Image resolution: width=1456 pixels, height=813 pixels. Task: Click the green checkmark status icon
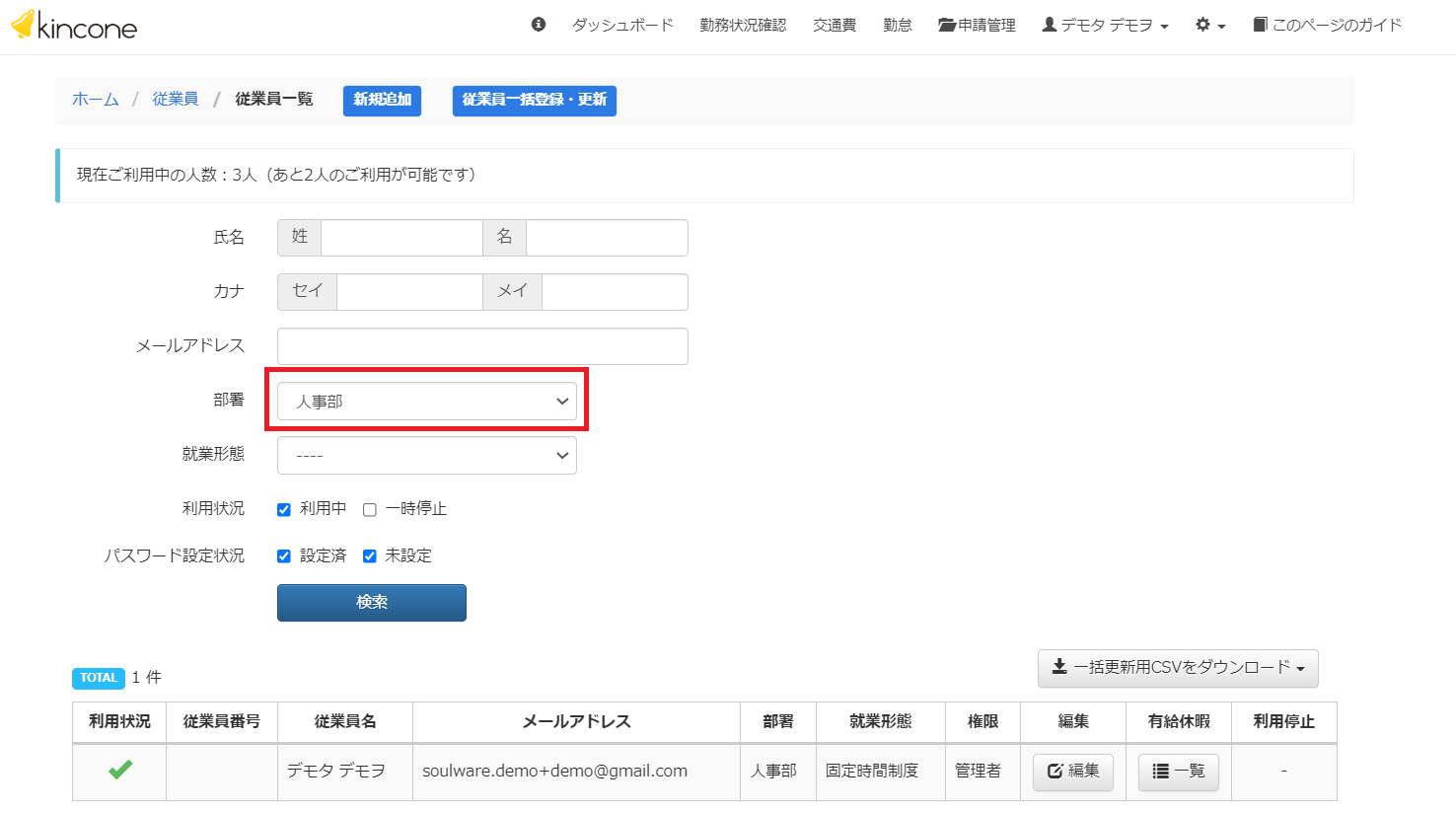(x=120, y=770)
